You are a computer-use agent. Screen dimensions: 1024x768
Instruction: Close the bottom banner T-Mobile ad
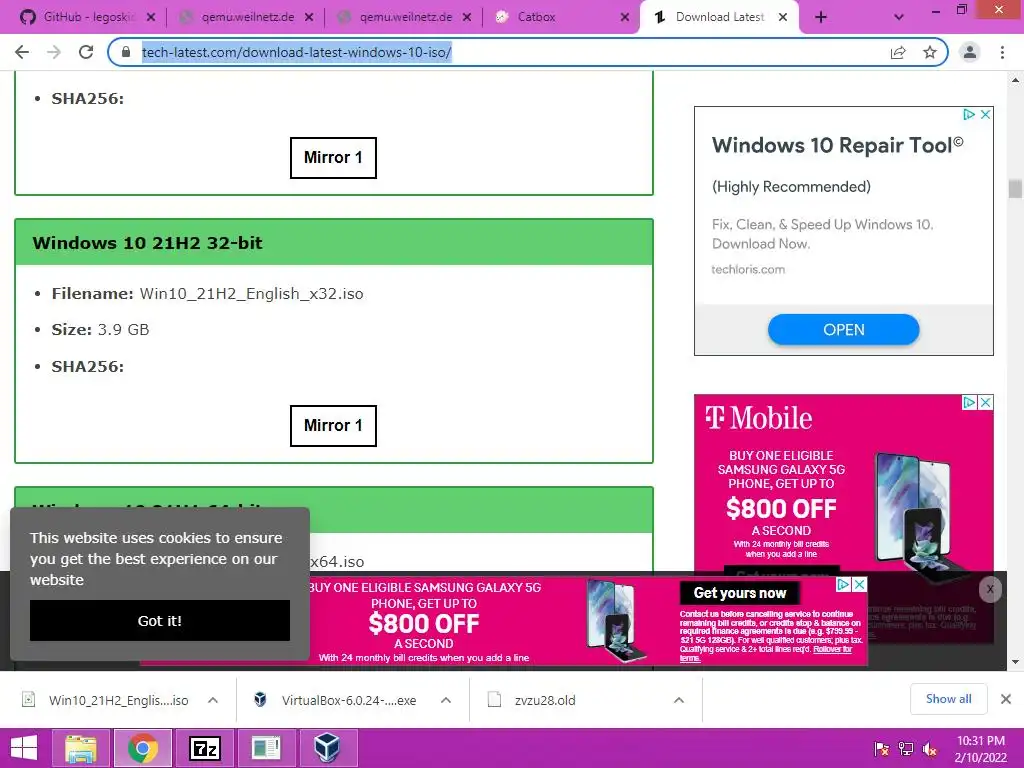pos(860,584)
